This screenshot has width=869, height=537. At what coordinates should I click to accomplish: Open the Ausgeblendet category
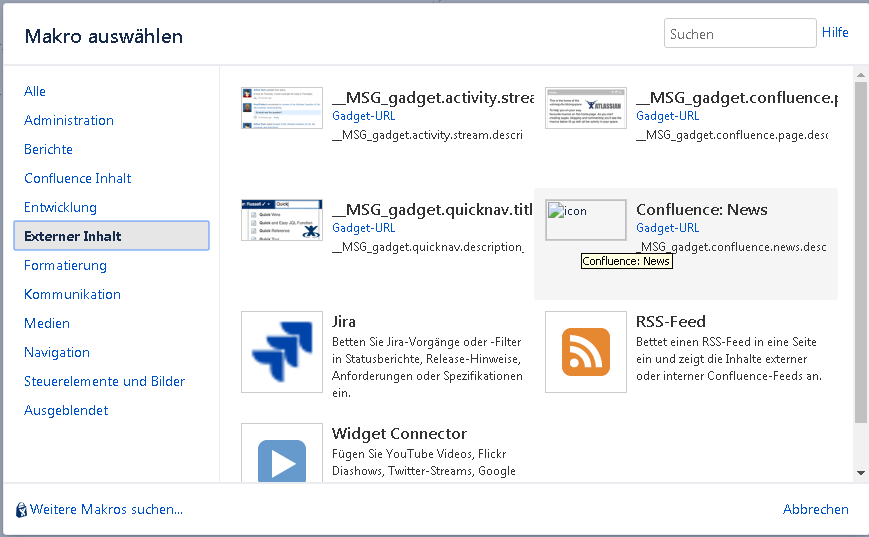tap(66, 411)
